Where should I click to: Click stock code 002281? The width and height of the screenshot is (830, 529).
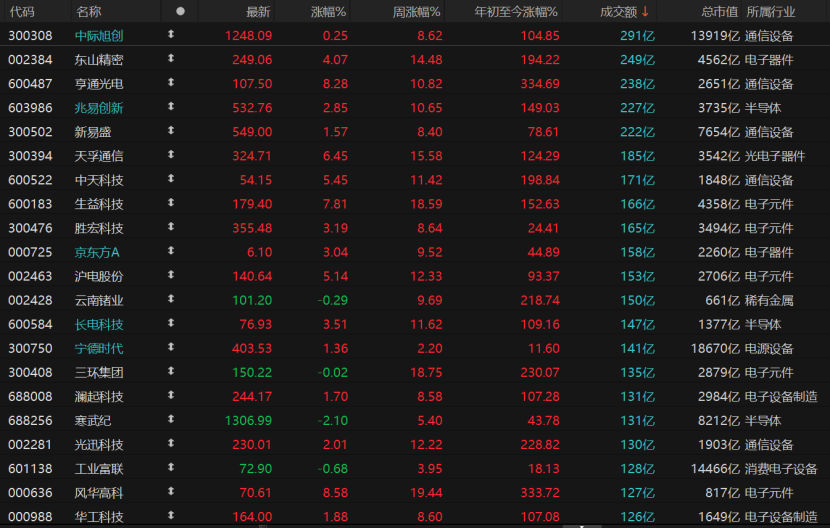(30, 445)
